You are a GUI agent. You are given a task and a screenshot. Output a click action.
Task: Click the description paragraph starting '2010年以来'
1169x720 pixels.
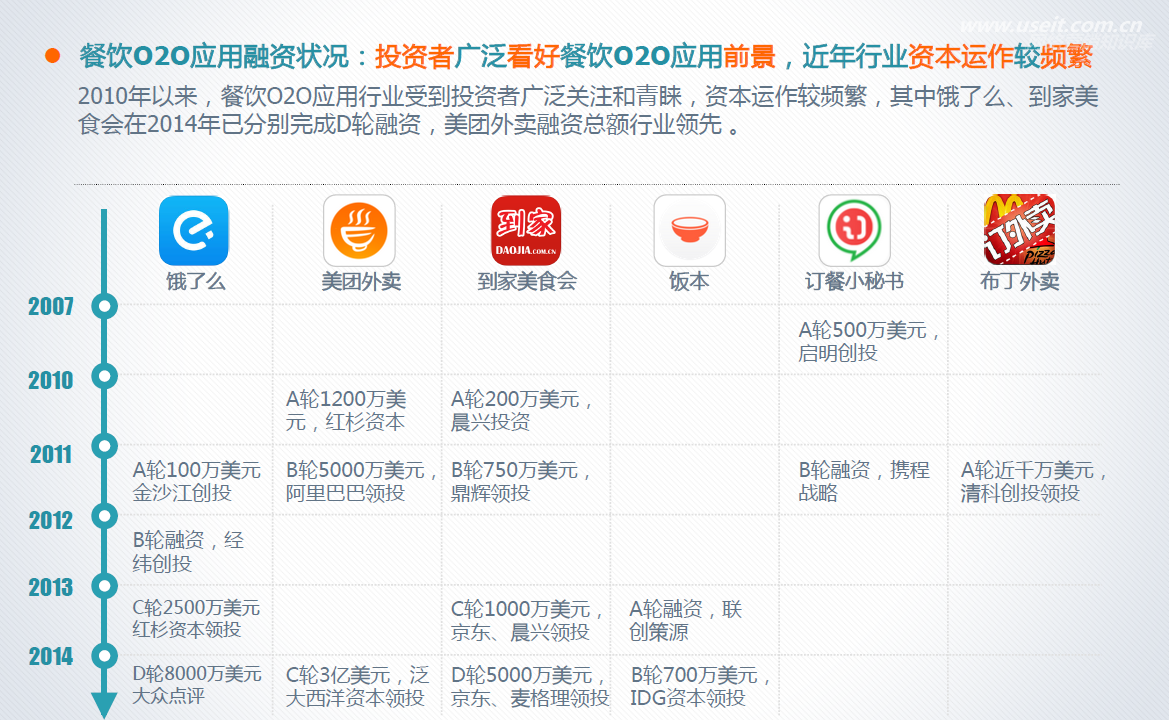588,110
